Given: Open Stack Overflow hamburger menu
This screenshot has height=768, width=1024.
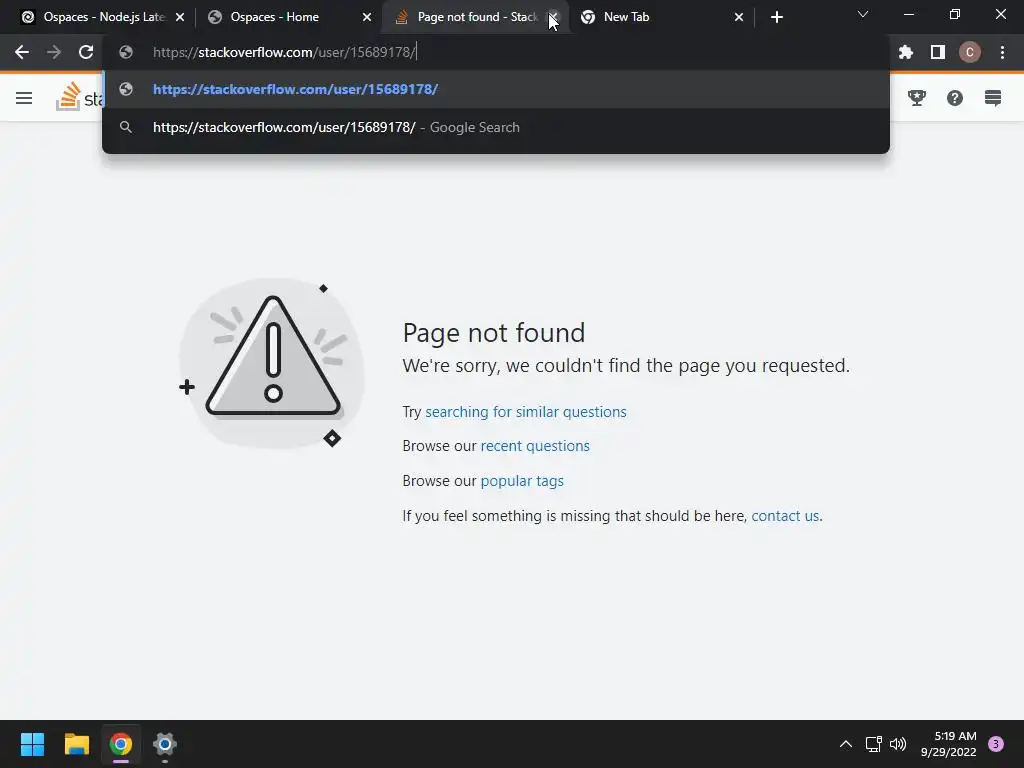Looking at the screenshot, I should coord(24,98).
